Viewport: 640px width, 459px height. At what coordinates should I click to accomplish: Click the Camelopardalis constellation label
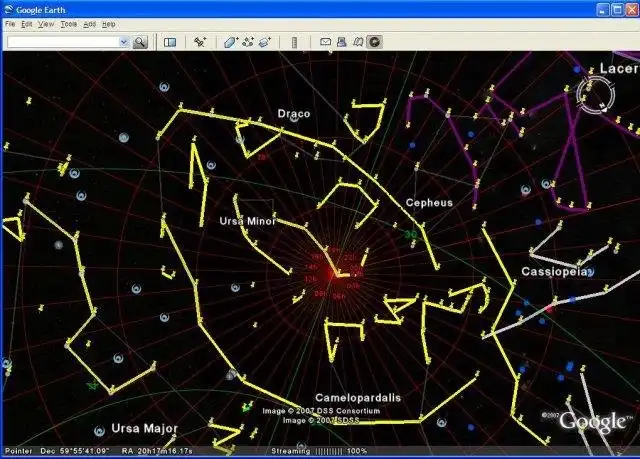click(x=358, y=397)
